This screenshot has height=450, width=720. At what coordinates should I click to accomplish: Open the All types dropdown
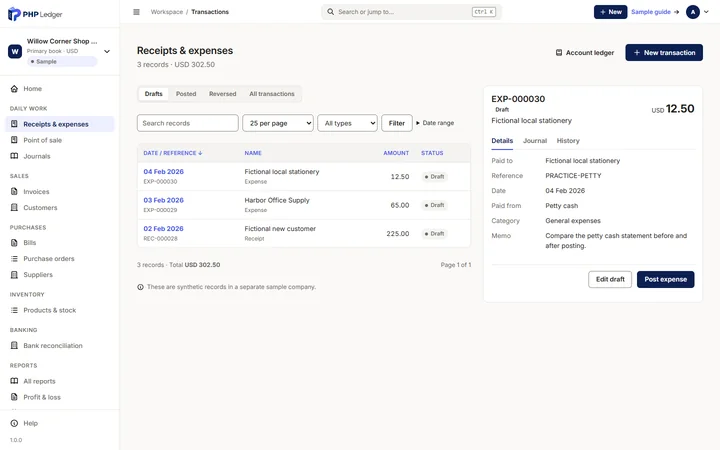click(x=348, y=123)
